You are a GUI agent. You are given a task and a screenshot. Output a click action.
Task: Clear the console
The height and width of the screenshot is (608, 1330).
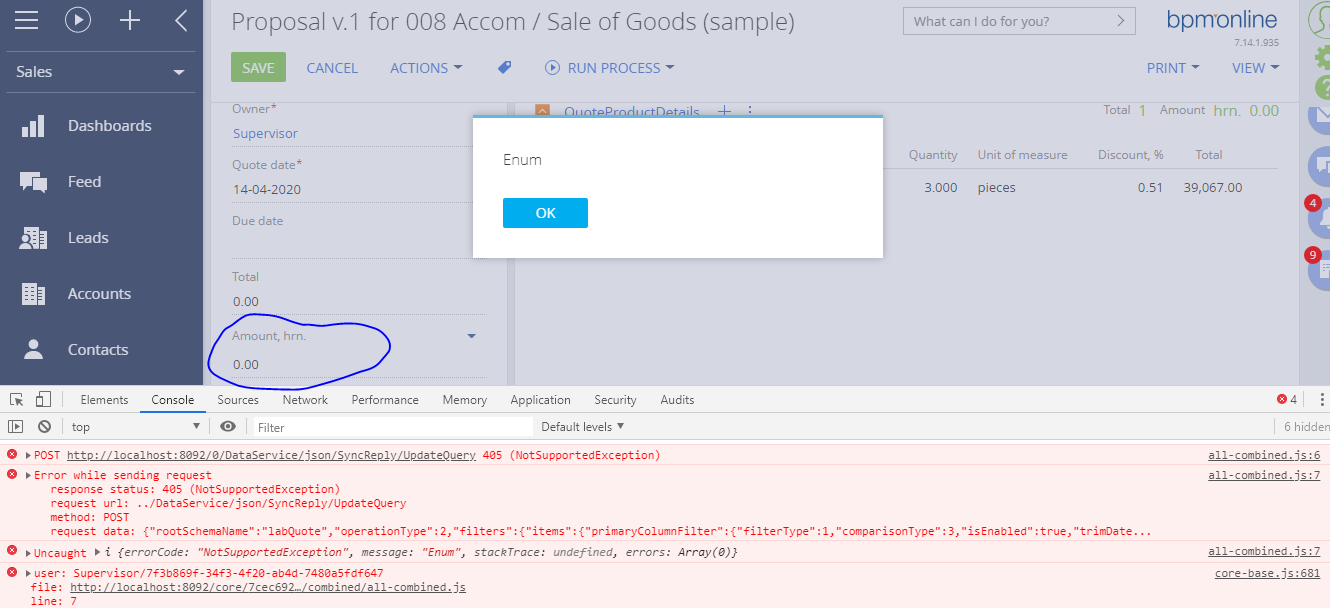point(44,426)
